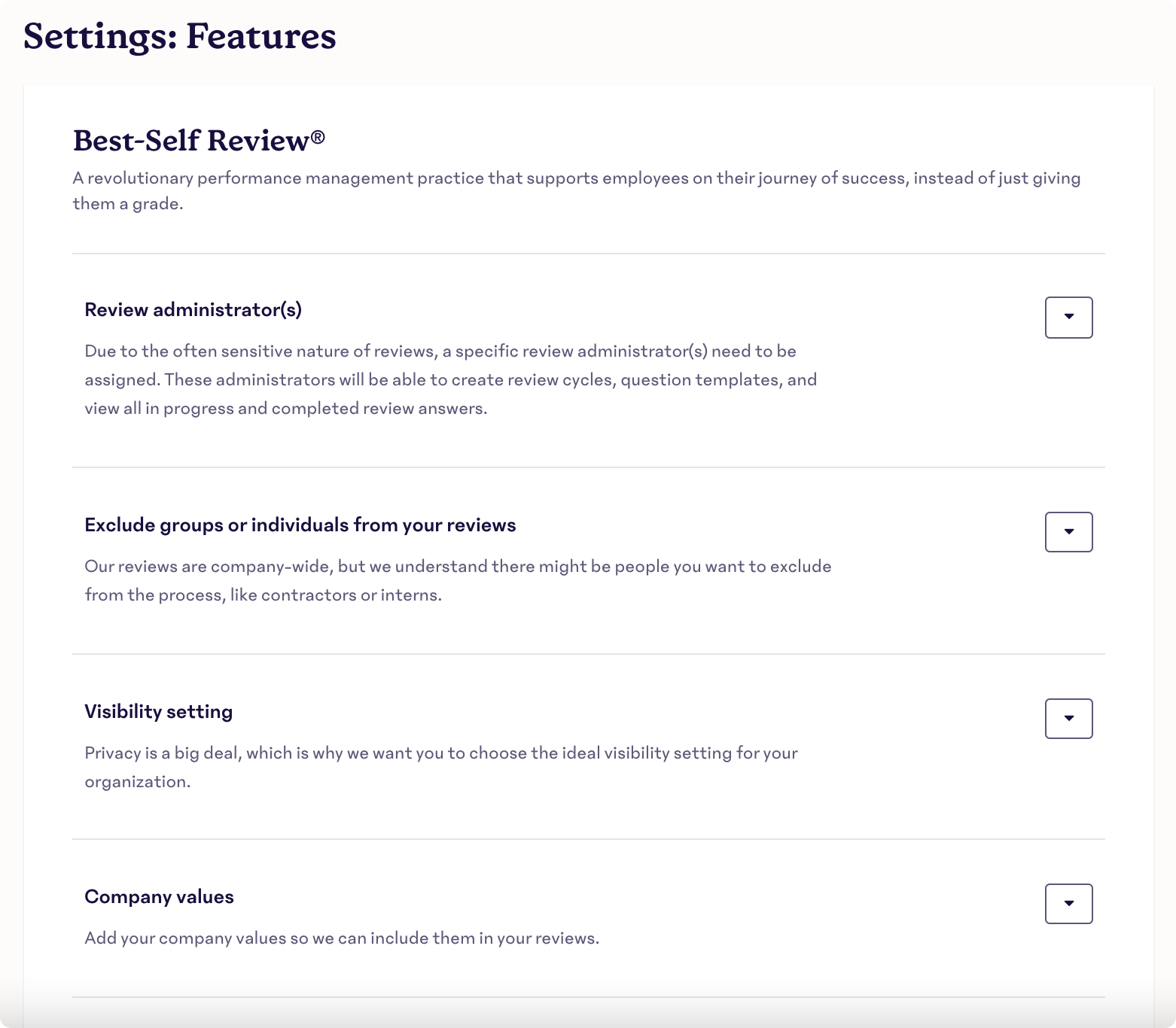The image size is (1176, 1028).
Task: Expand the Company values section
Action: point(1068,904)
